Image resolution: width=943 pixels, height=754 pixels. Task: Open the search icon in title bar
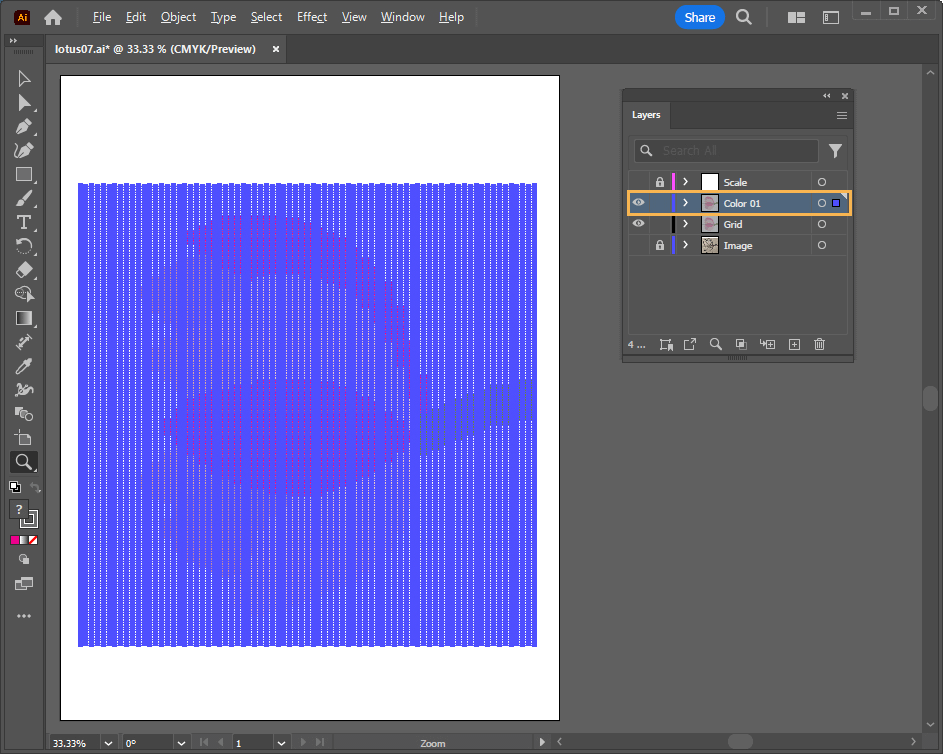click(x=744, y=17)
